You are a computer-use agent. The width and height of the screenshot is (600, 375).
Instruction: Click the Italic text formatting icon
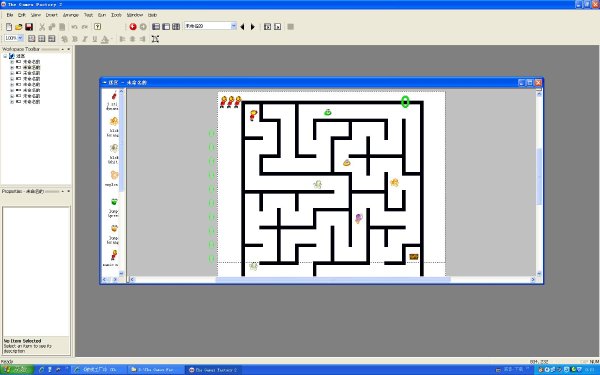[x=85, y=39]
